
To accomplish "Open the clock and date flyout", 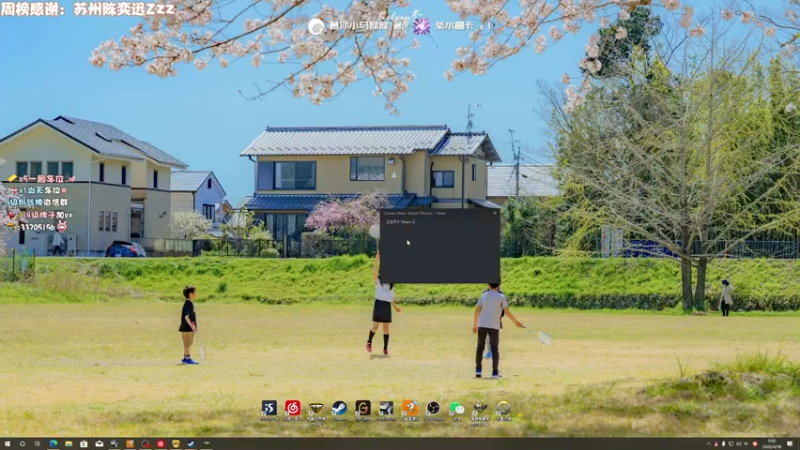I will click(772, 444).
